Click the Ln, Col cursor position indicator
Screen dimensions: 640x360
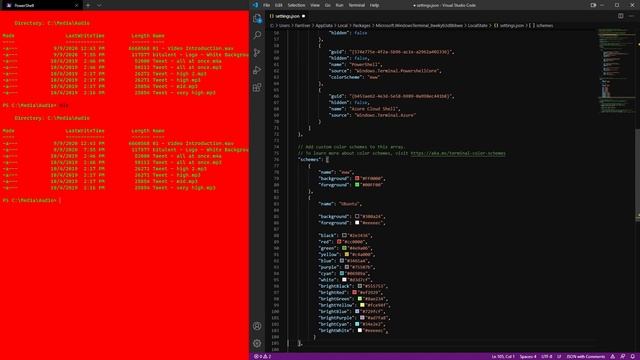coord(503,356)
